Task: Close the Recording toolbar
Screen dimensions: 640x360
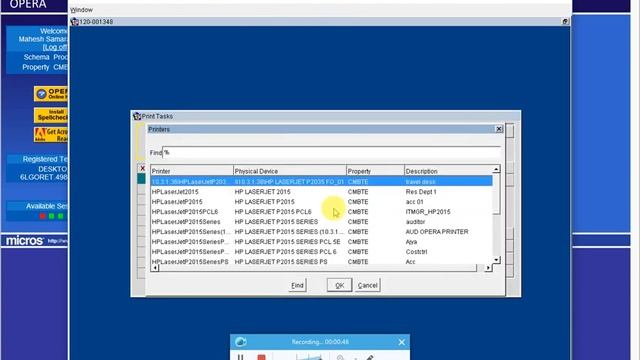Action: [x=402, y=342]
